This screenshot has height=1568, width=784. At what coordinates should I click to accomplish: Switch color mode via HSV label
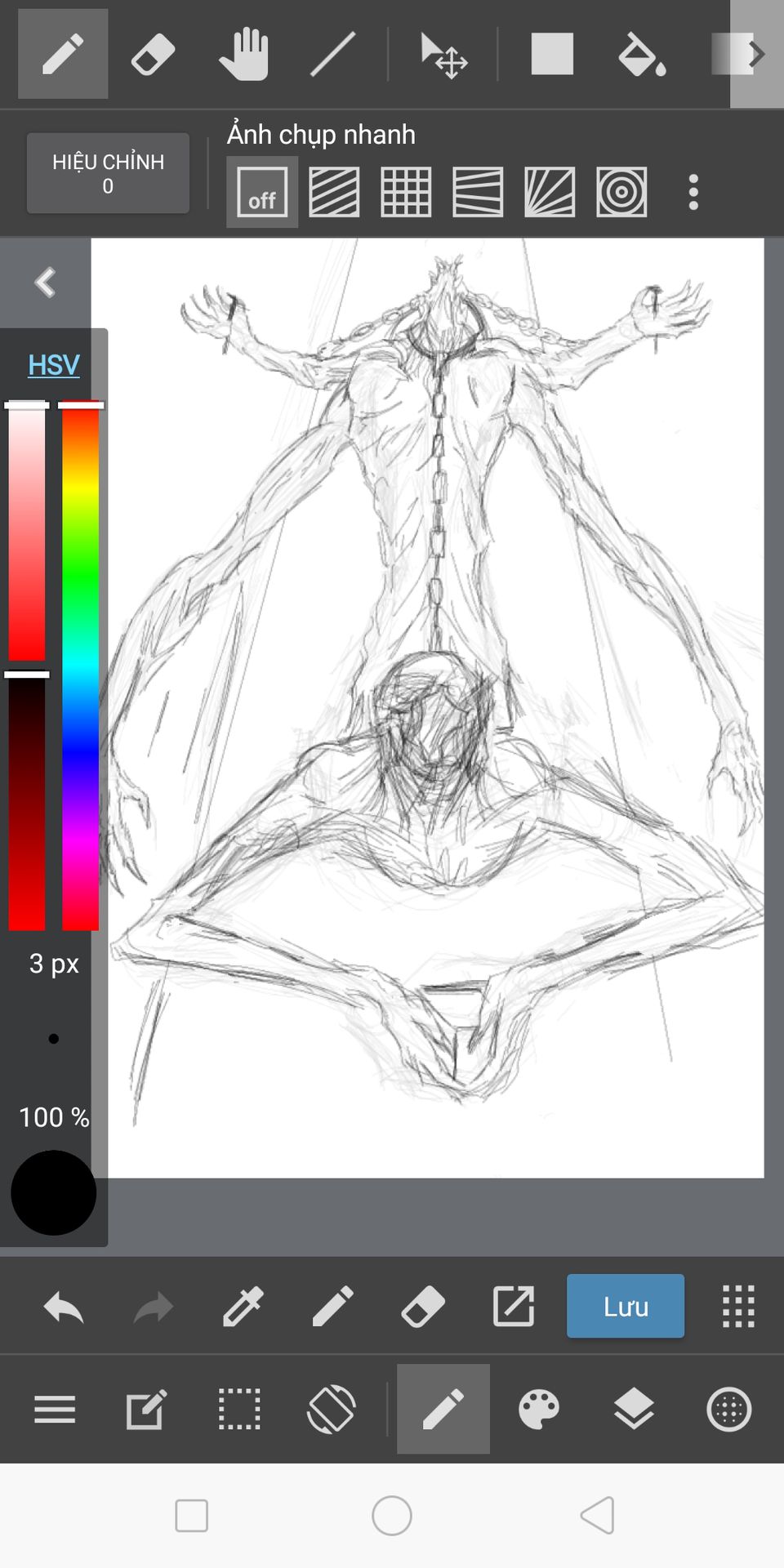coord(54,364)
